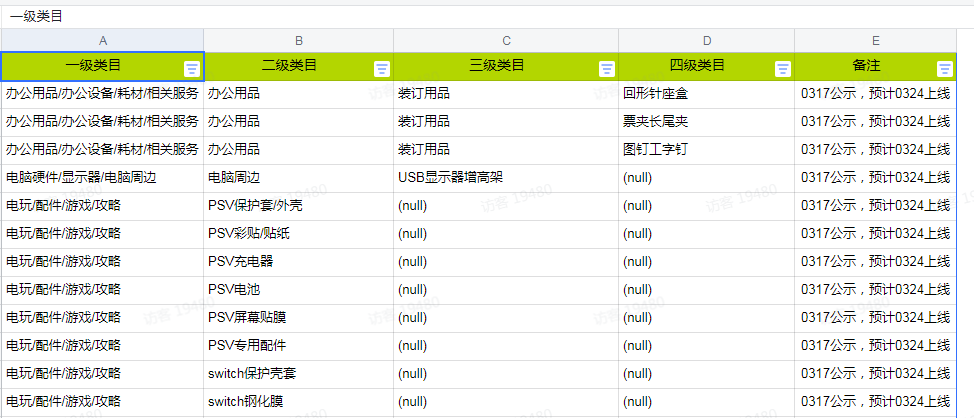
Task: Select column B header
Action: (299, 40)
